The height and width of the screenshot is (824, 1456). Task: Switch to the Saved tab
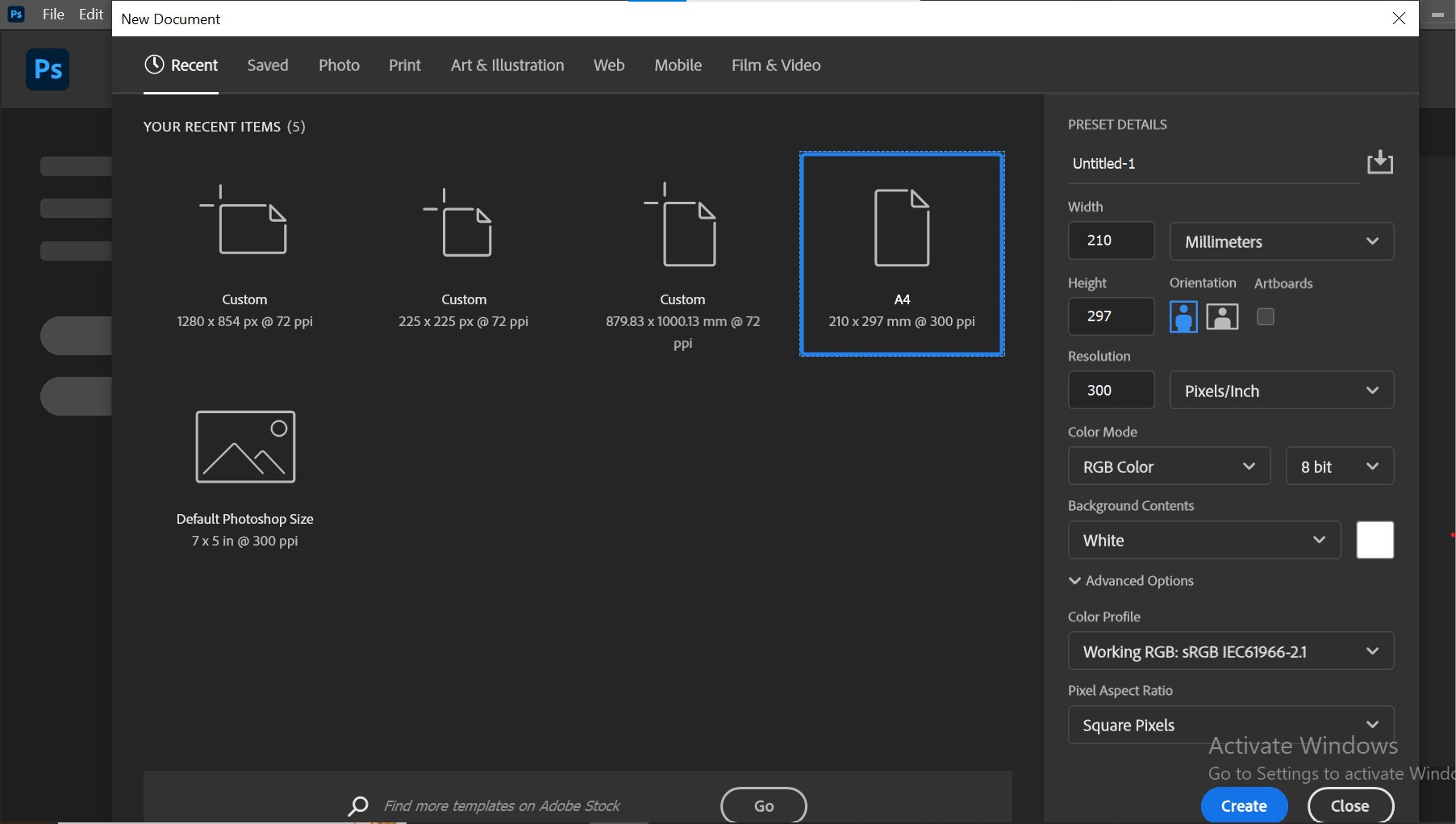point(268,65)
